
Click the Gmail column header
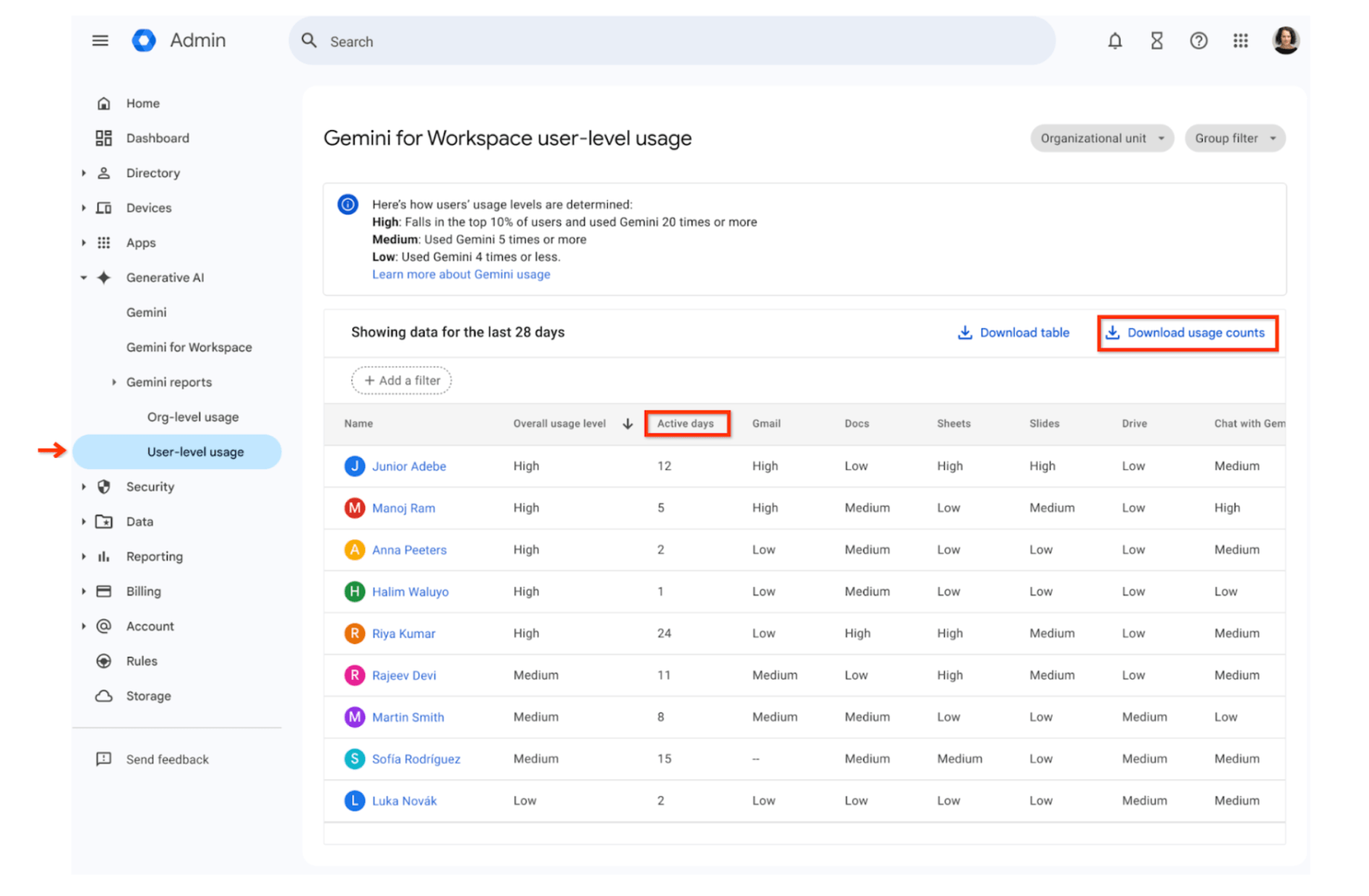pyautogui.click(x=766, y=423)
